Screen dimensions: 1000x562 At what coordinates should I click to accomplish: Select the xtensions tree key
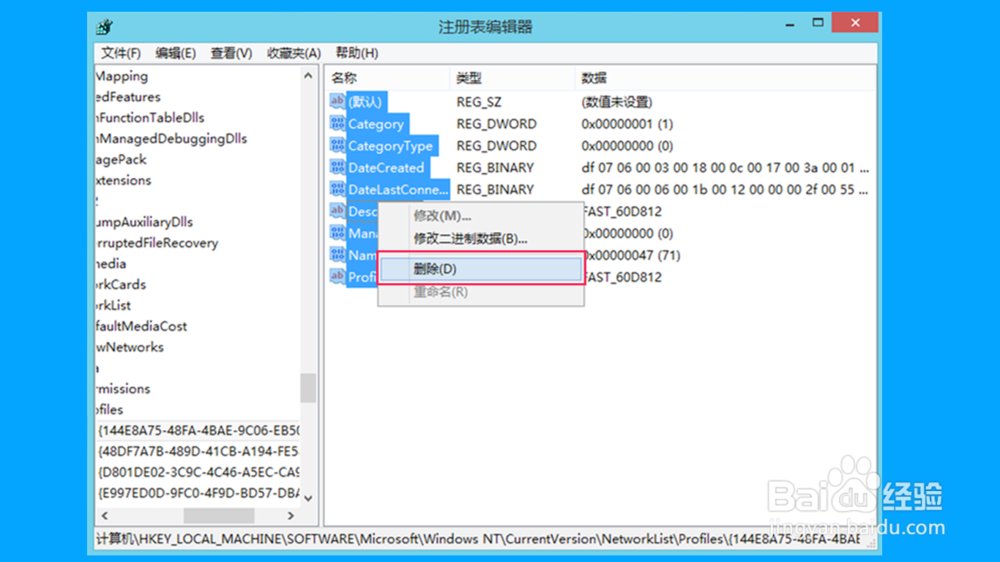tap(124, 181)
